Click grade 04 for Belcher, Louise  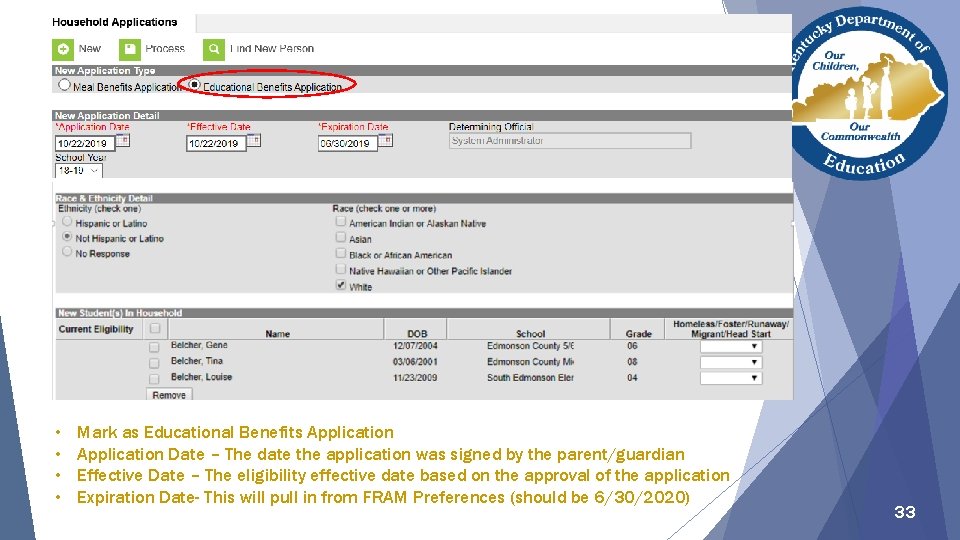[632, 378]
